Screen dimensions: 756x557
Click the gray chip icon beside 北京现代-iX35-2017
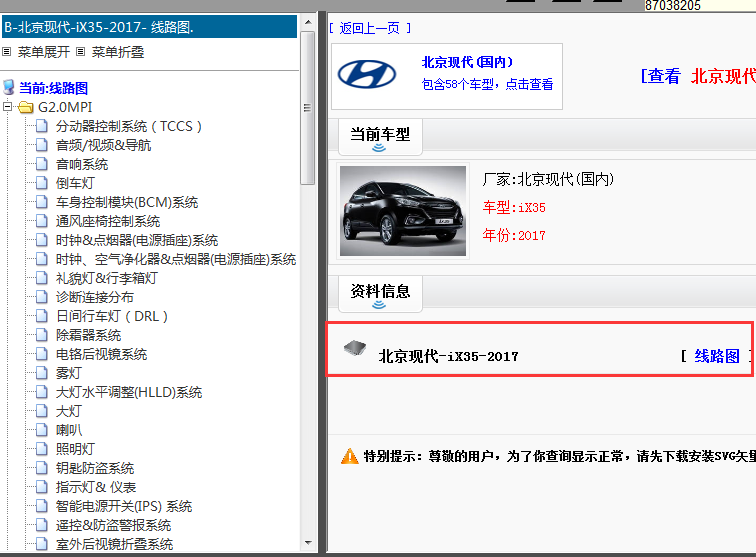tap(355, 348)
